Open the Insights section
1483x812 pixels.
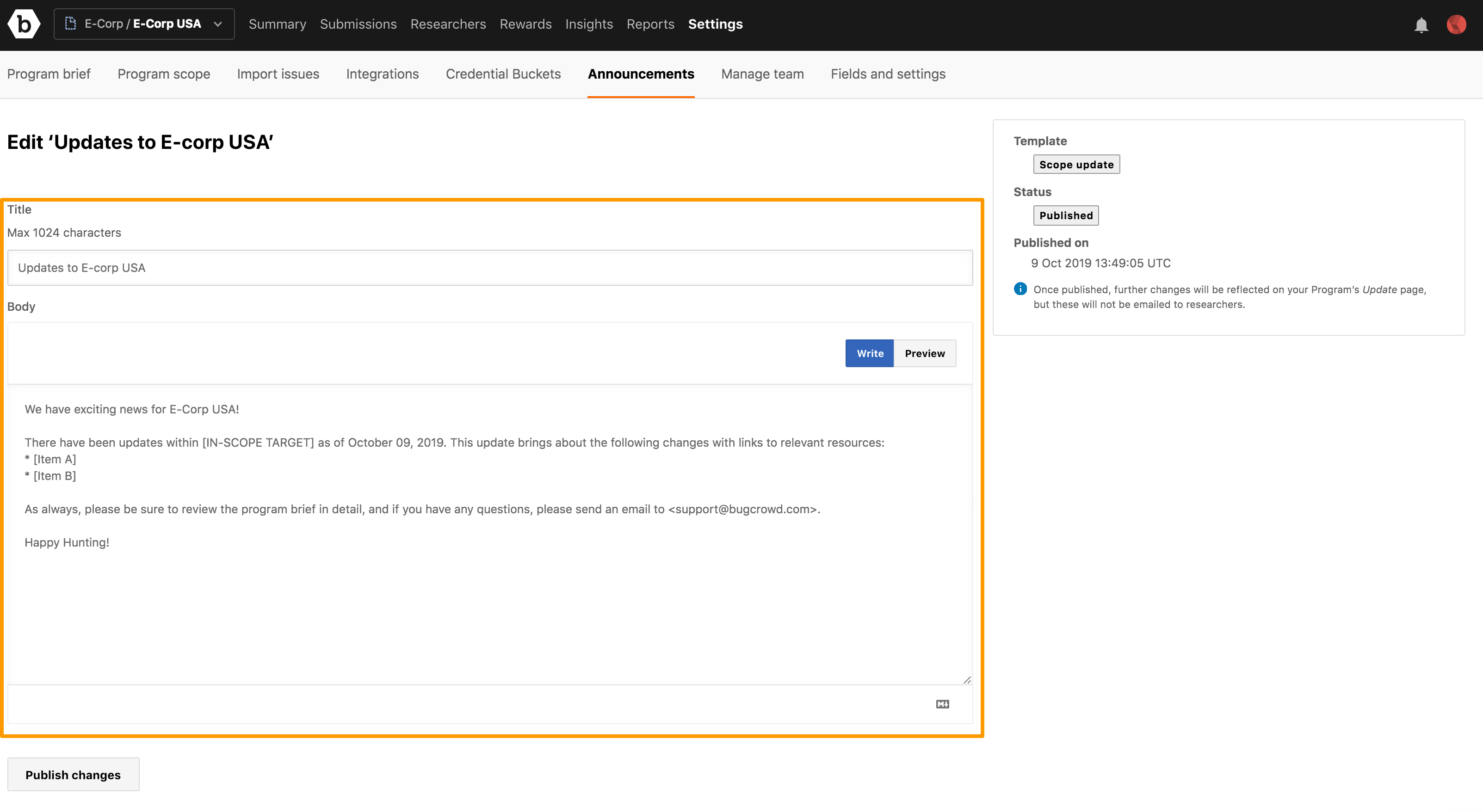(x=589, y=24)
